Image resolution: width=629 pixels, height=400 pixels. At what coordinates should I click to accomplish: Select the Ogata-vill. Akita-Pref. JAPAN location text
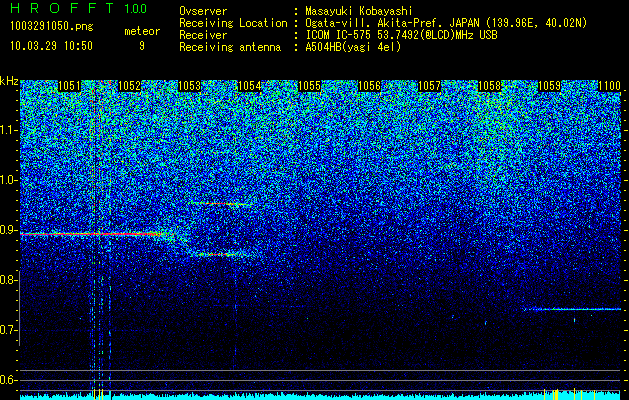(446, 23)
